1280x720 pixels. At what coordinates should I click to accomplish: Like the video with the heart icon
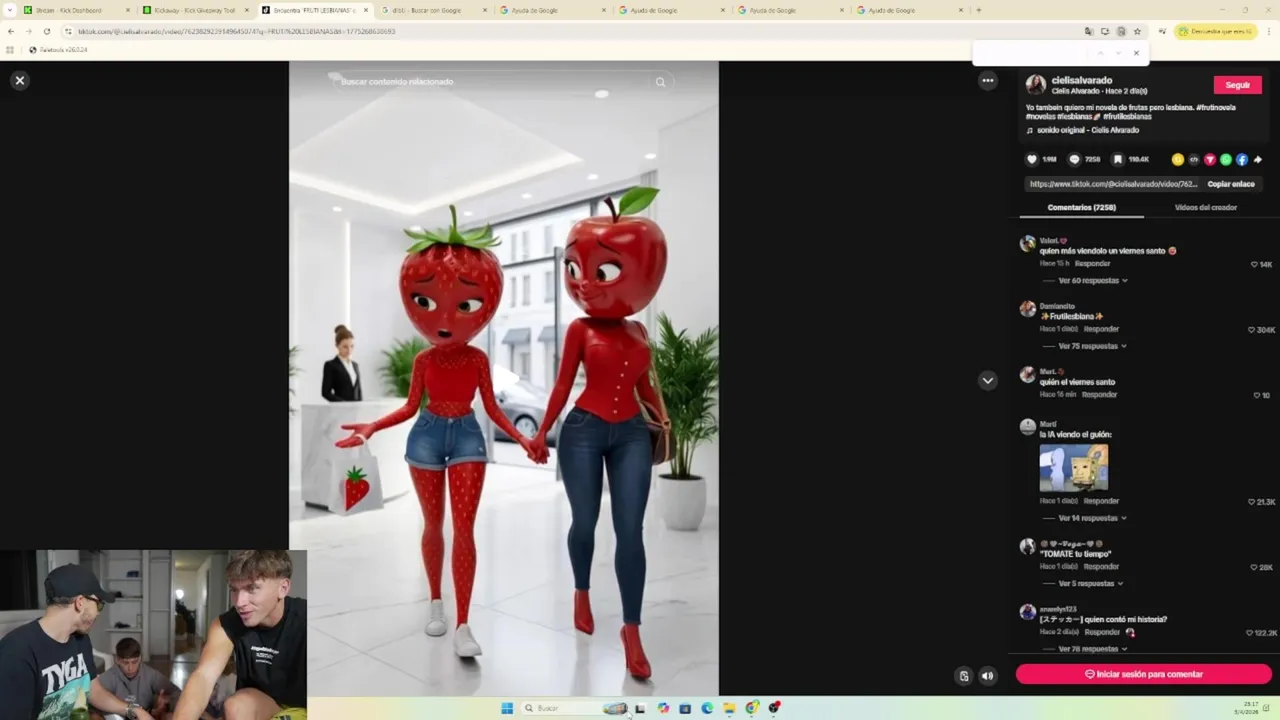tap(1032, 159)
